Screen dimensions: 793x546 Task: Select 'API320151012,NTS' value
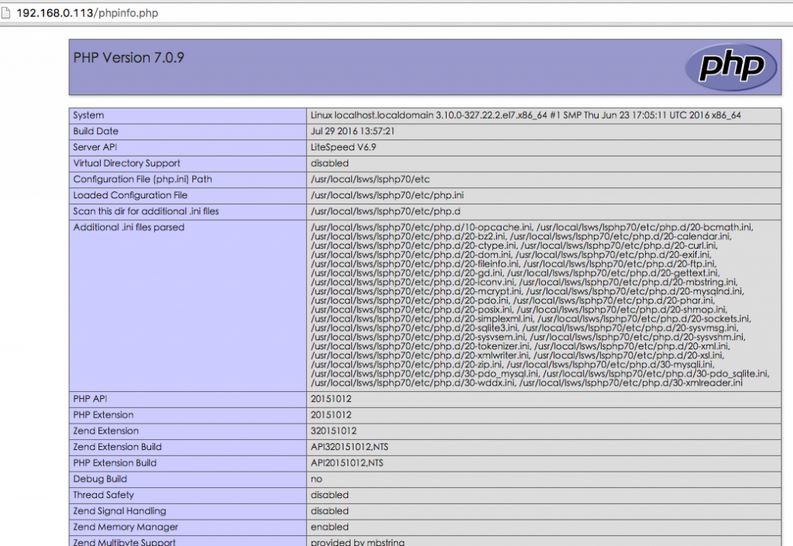click(x=349, y=447)
